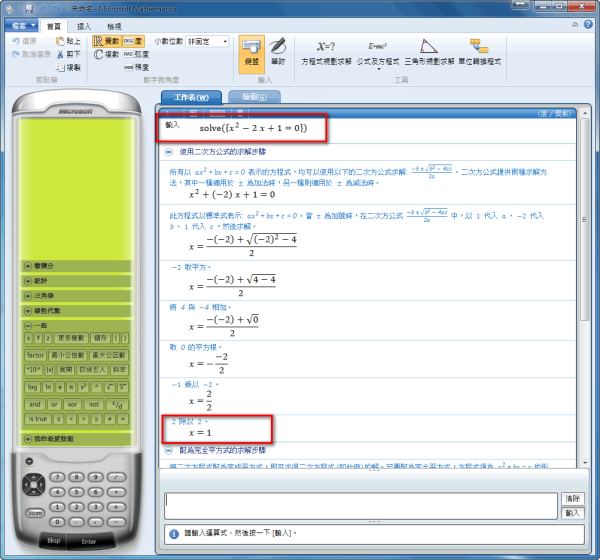Open the 方程式規劃求解 equation solver (x=?)

pos(326,52)
